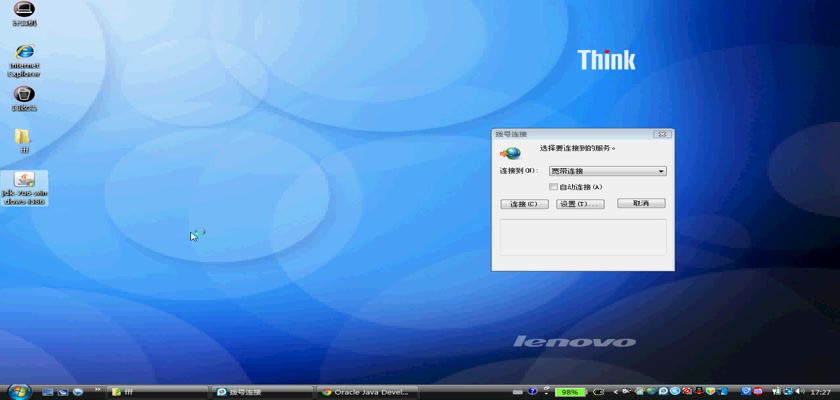Click the red hat tray icon
The image size is (840, 400).
[699, 391]
